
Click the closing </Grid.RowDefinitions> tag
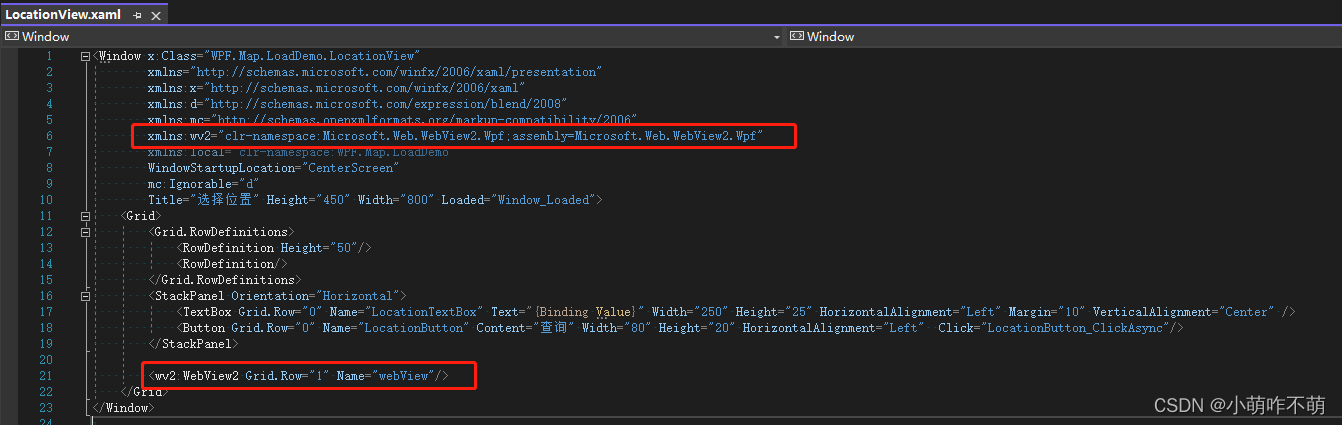click(x=224, y=280)
